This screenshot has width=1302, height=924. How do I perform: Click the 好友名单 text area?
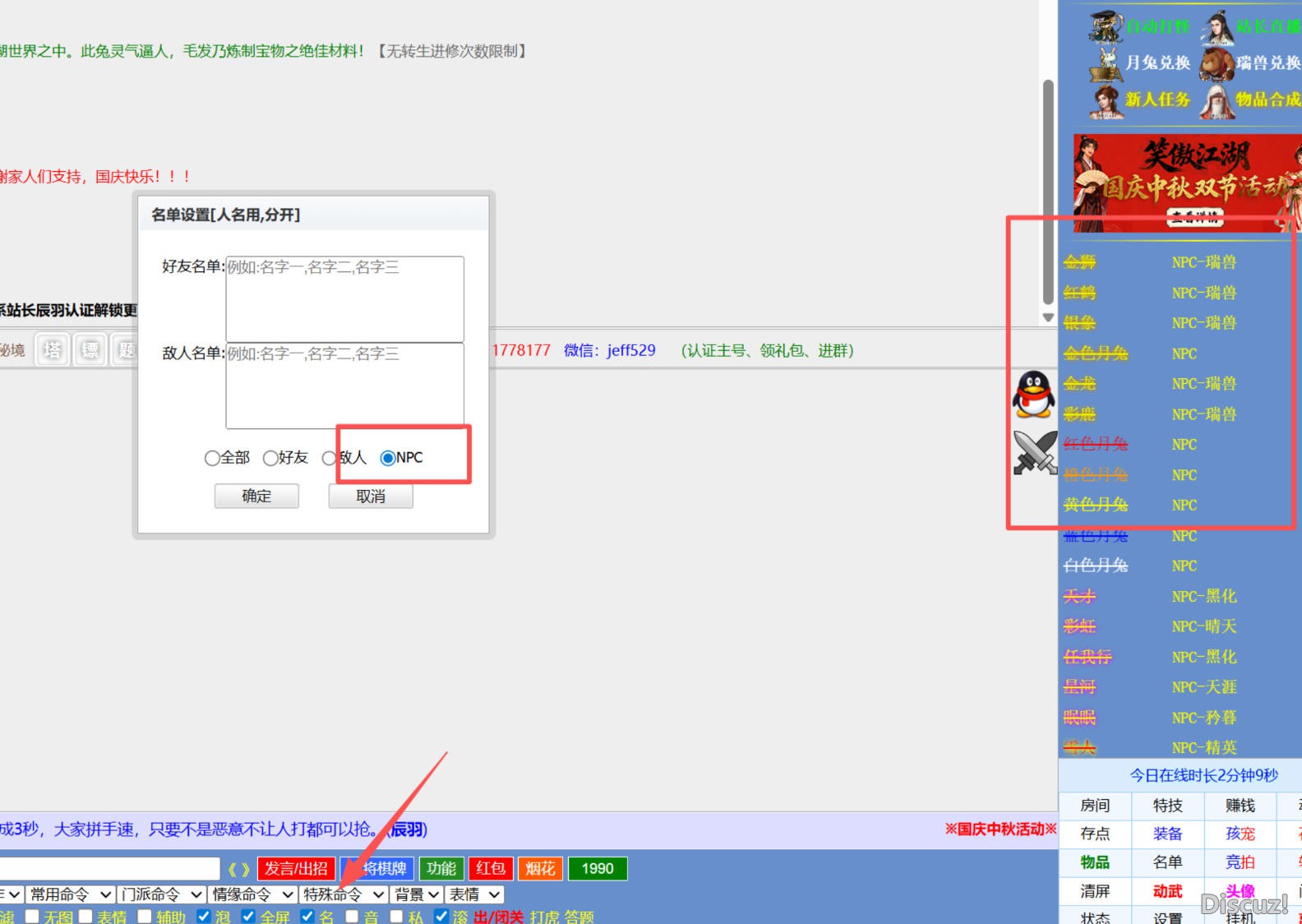[344, 299]
